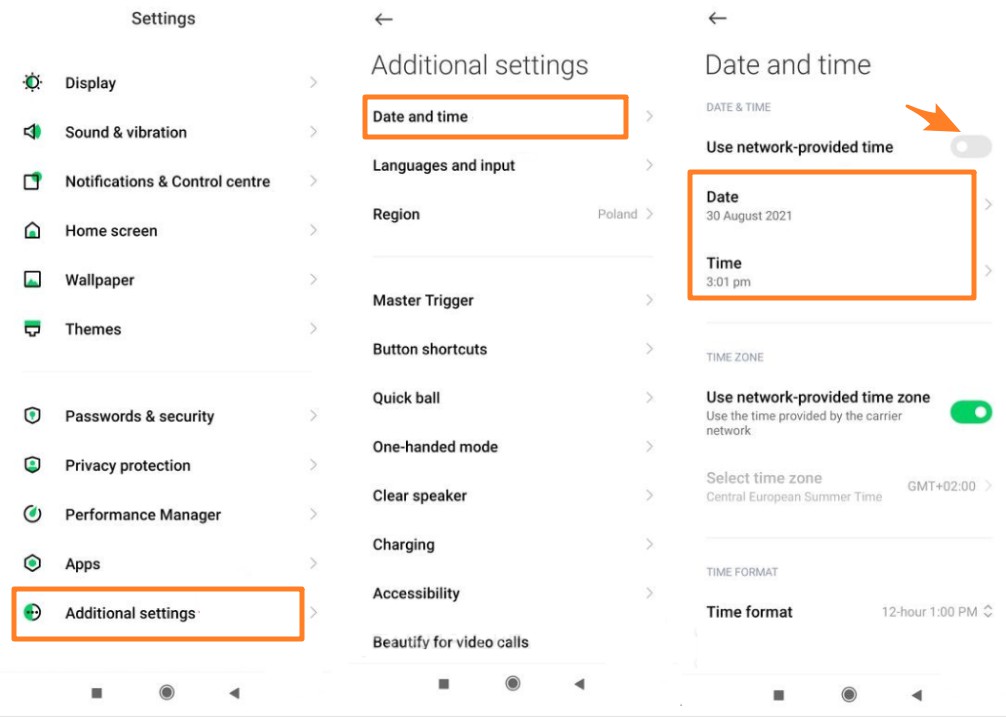
Task: Select the Sound & vibration speaker icon
Action: (32, 132)
